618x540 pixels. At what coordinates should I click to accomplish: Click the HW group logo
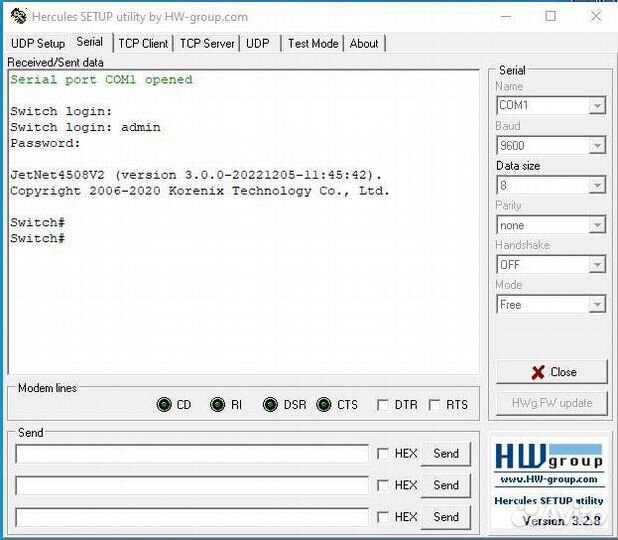548,458
